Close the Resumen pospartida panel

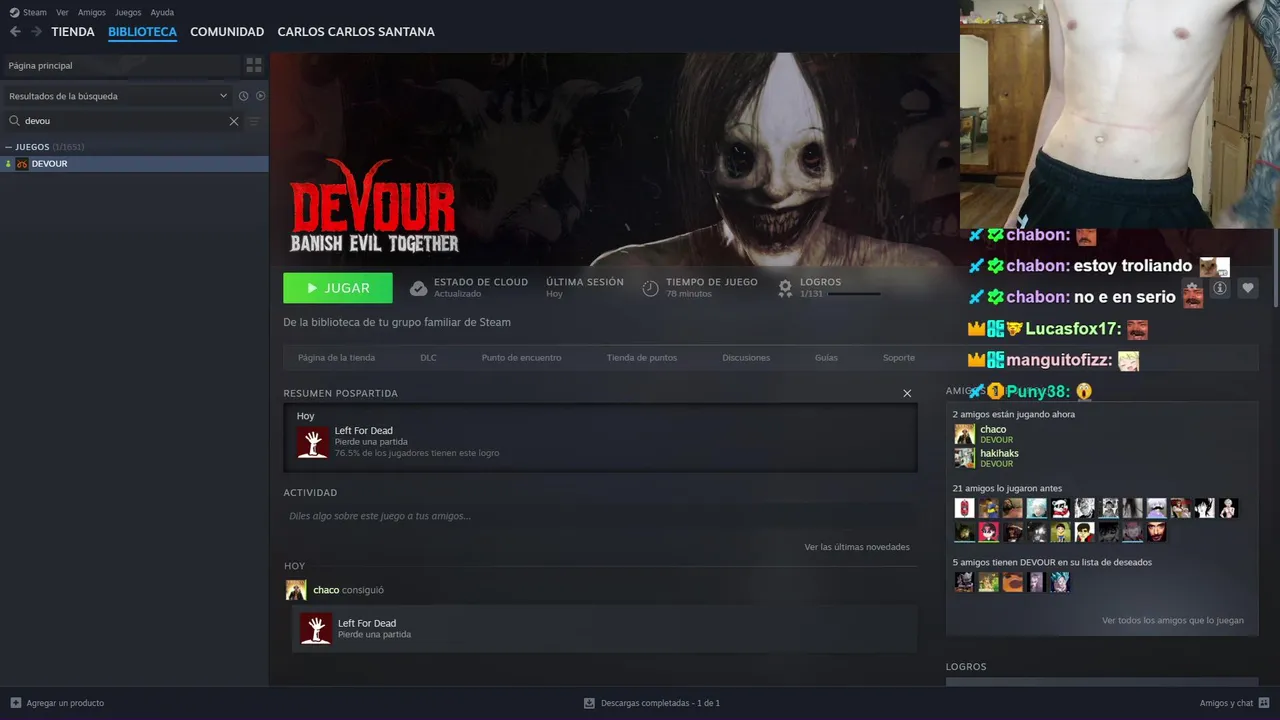pyautogui.click(x=907, y=393)
